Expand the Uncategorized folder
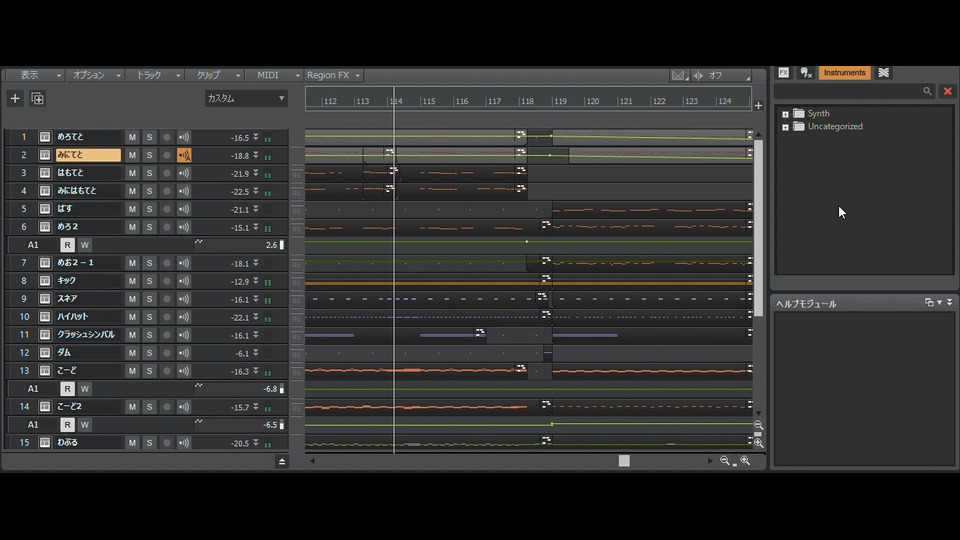The image size is (960, 540). [x=785, y=127]
